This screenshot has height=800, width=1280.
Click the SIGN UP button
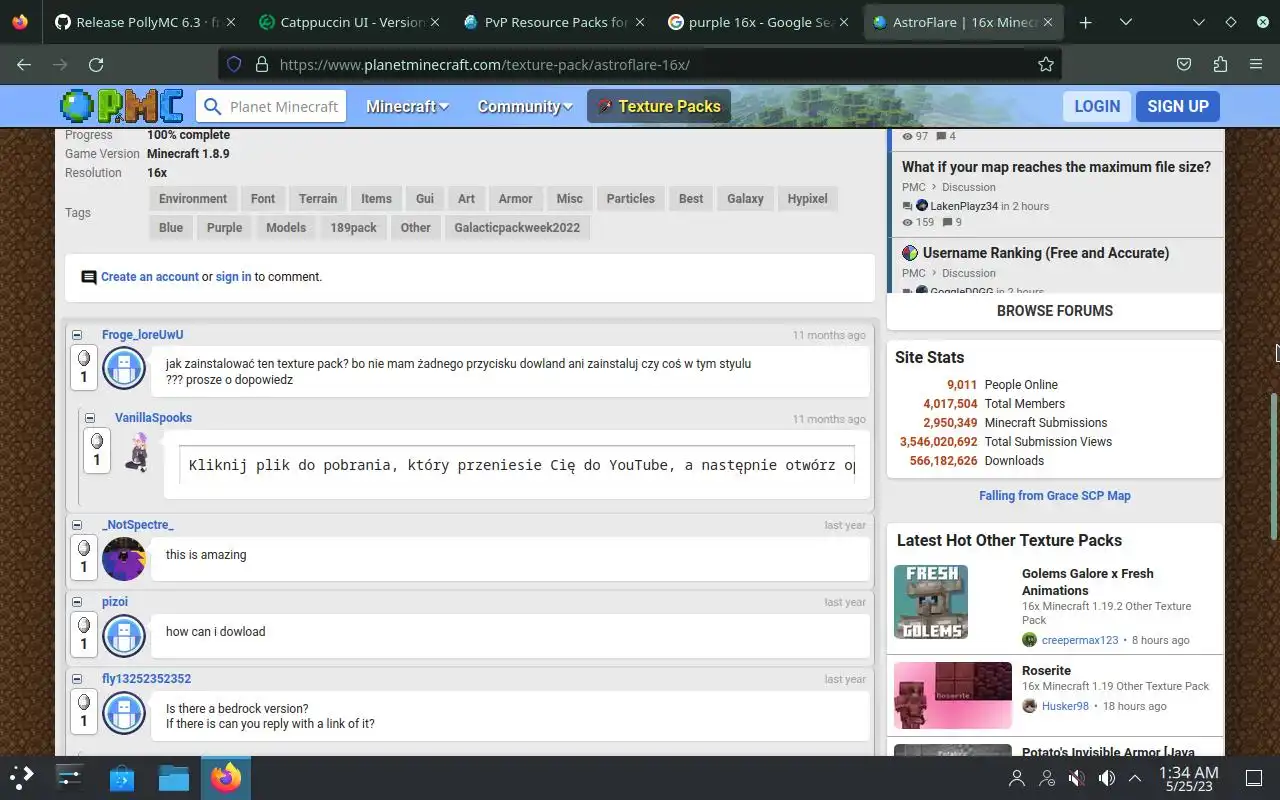[x=1177, y=106]
